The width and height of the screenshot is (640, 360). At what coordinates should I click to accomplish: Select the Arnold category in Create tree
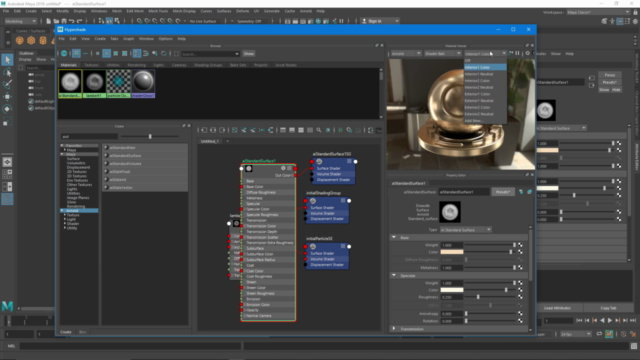tap(79, 211)
